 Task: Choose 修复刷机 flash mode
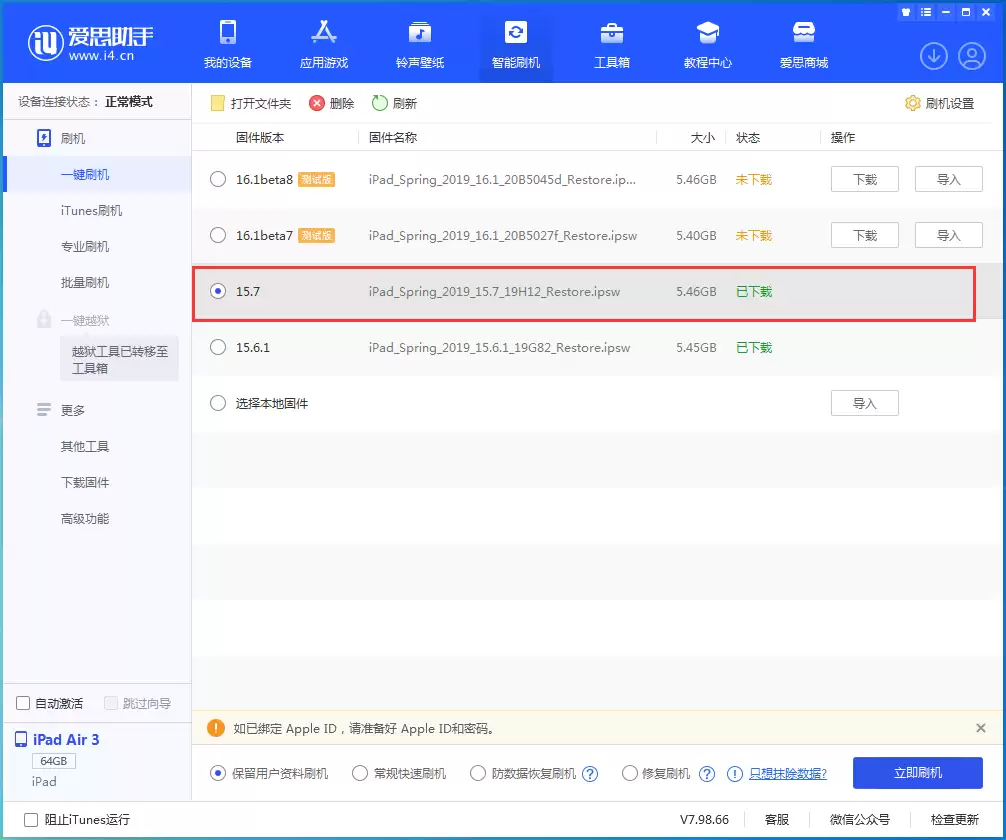click(x=630, y=773)
